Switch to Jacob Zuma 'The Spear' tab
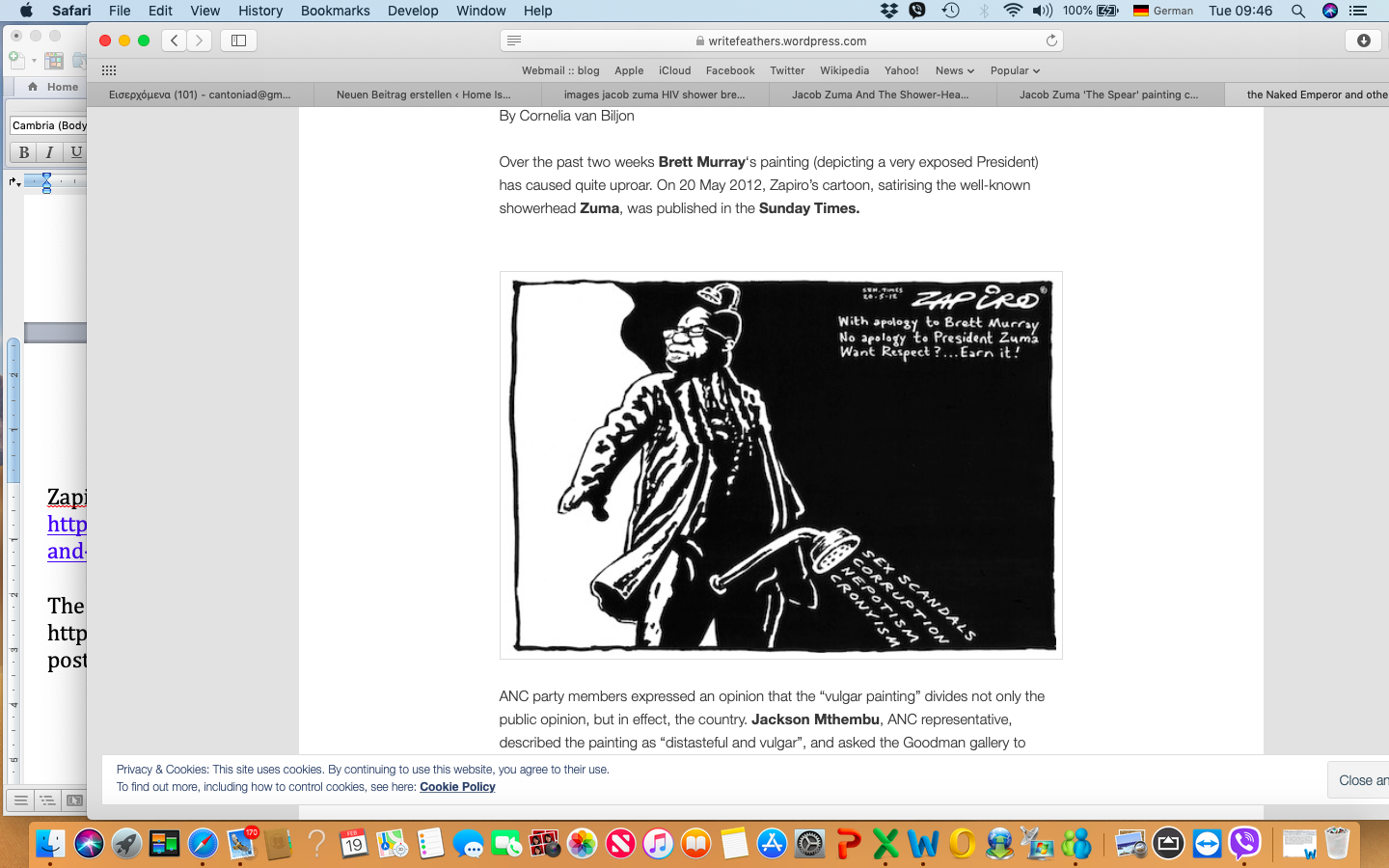Image resolution: width=1389 pixels, height=868 pixels. pos(1109,95)
